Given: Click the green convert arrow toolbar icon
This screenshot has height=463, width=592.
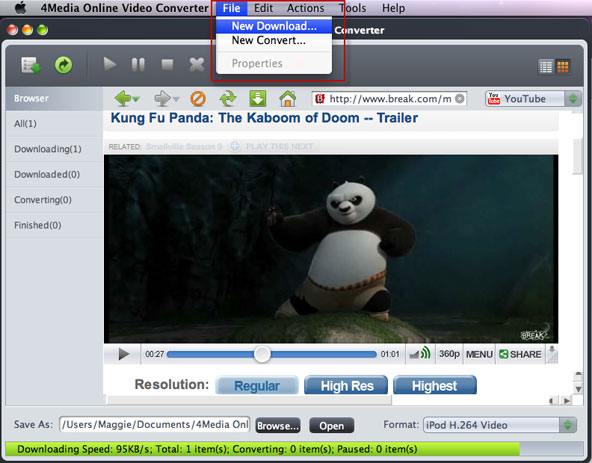Looking at the screenshot, I should click(x=63, y=65).
